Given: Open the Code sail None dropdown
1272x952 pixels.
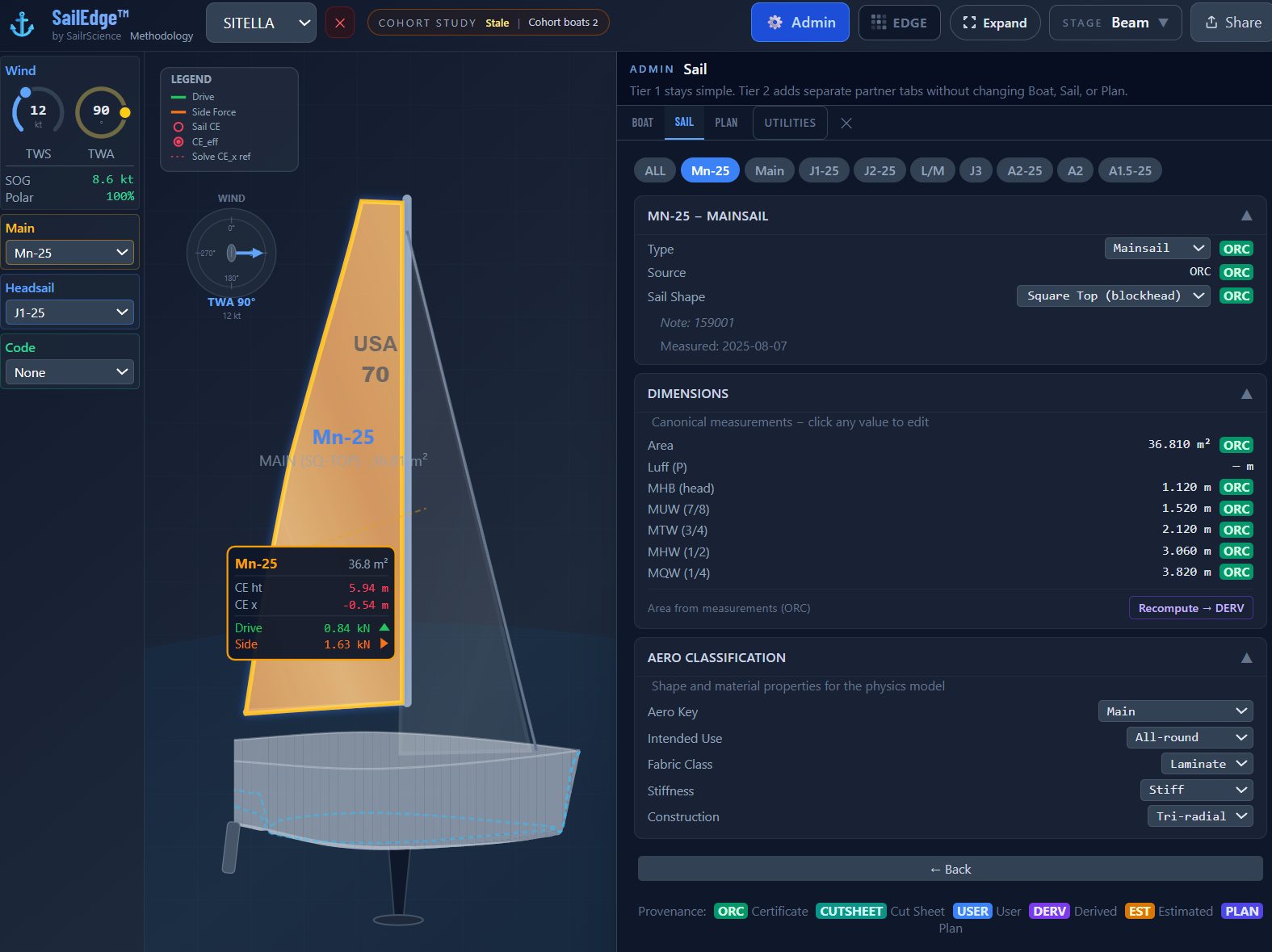Looking at the screenshot, I should (x=70, y=372).
